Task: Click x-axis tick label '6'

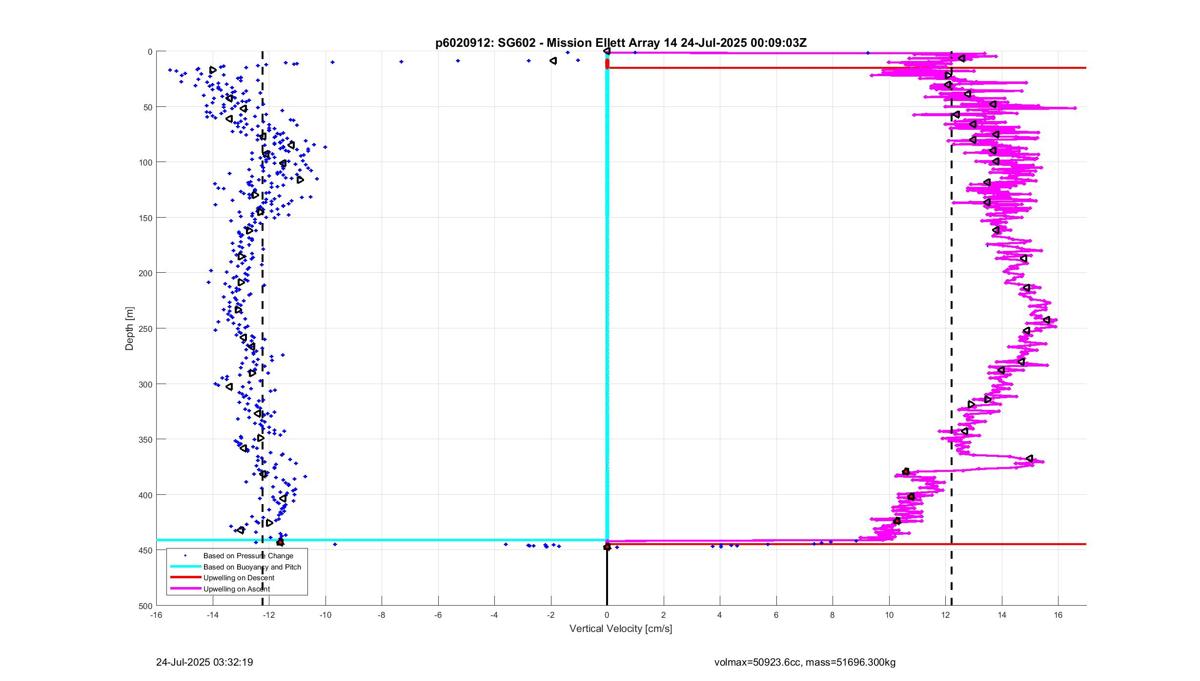Action: click(x=777, y=615)
